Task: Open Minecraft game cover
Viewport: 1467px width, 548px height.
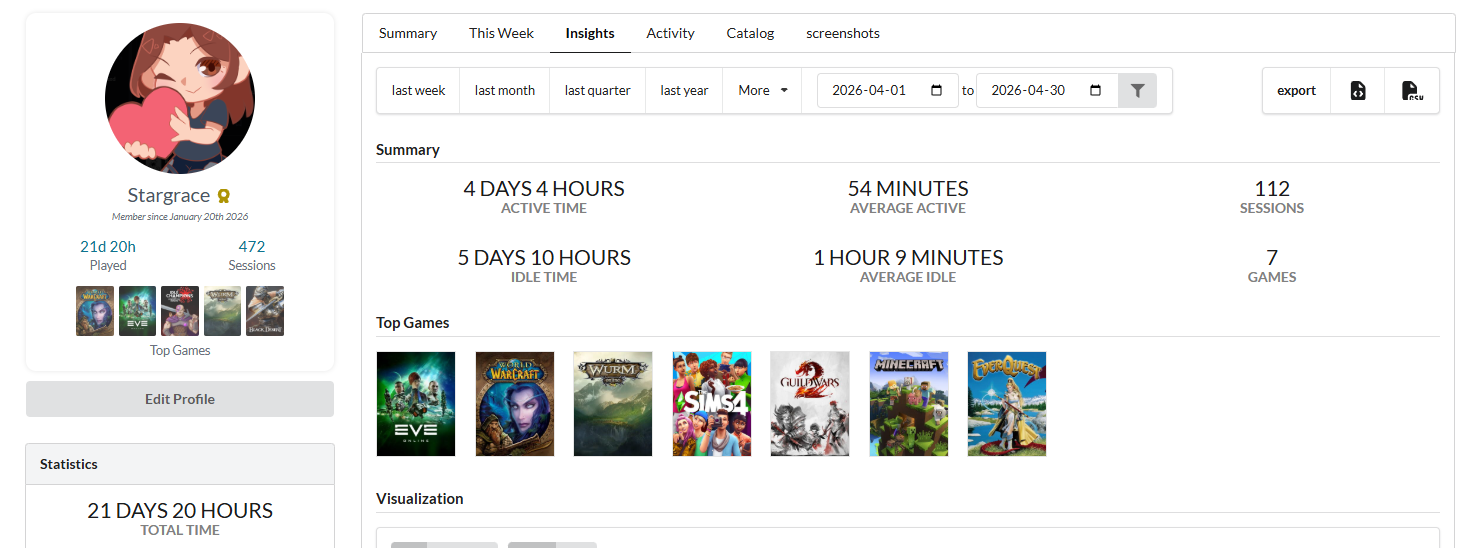Action: (x=909, y=404)
